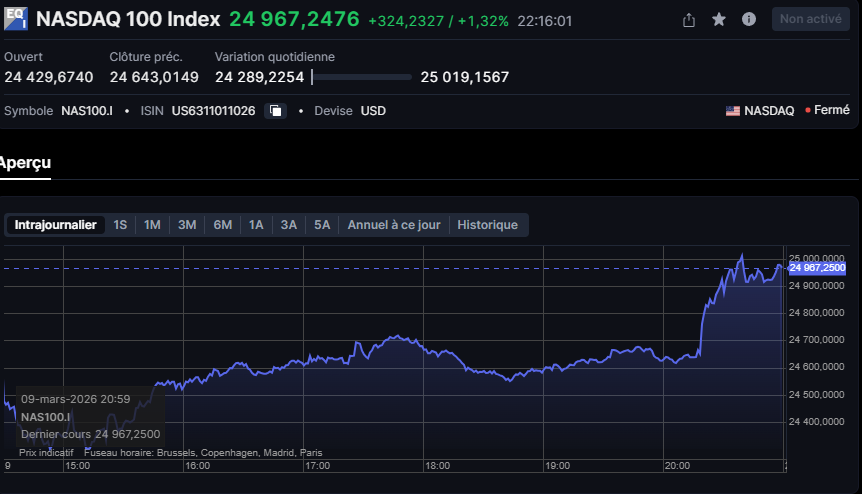The image size is (862, 494).
Task: Click the daily high value 25 019,1567
Action: [465, 77]
